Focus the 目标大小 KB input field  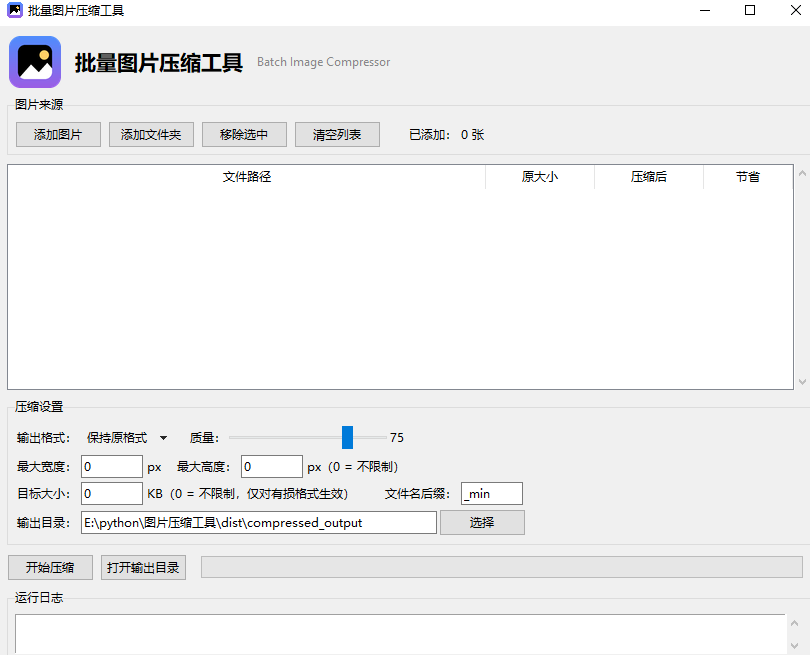pos(112,494)
